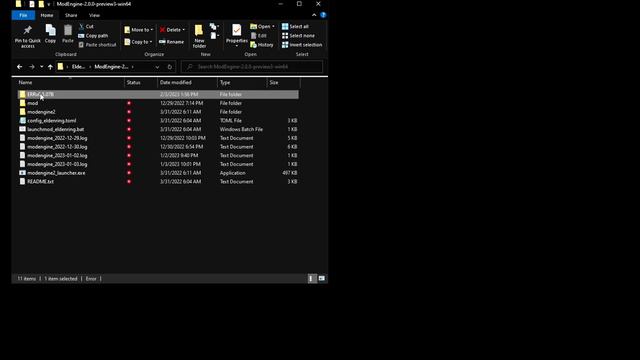Sort by the Type column header
The width and height of the screenshot is (640, 360).
tap(242, 82)
